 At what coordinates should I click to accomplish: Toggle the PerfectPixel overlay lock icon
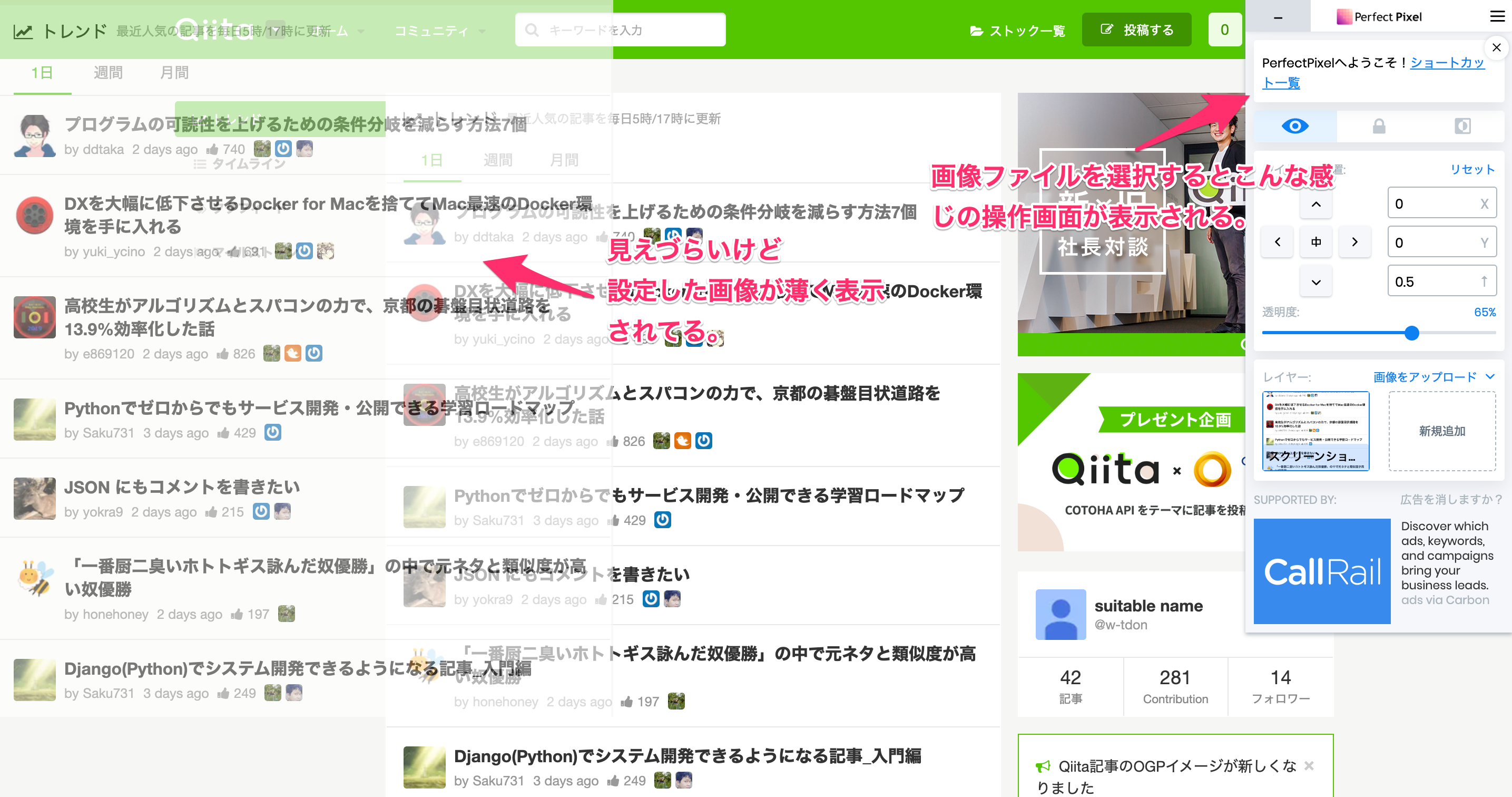1379,127
